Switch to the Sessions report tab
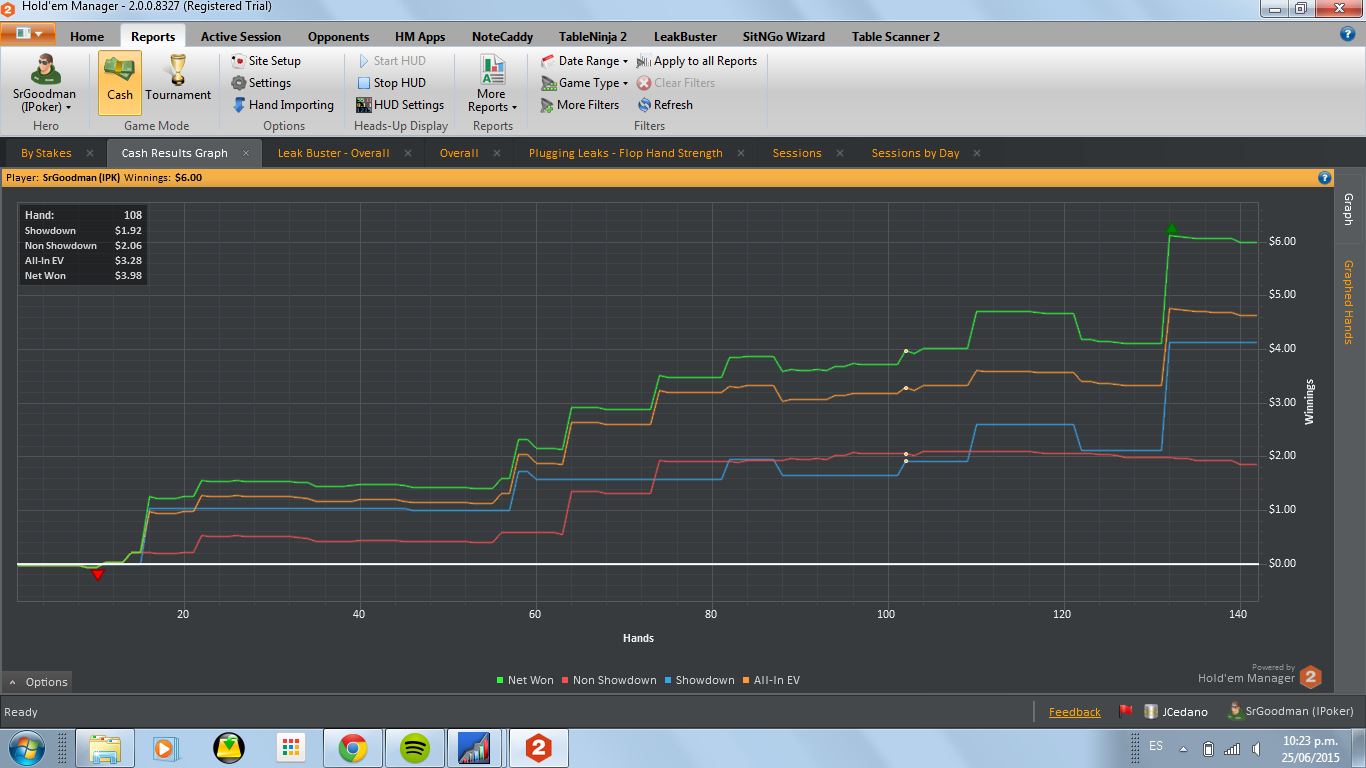This screenshot has height=768, width=1366. [797, 153]
